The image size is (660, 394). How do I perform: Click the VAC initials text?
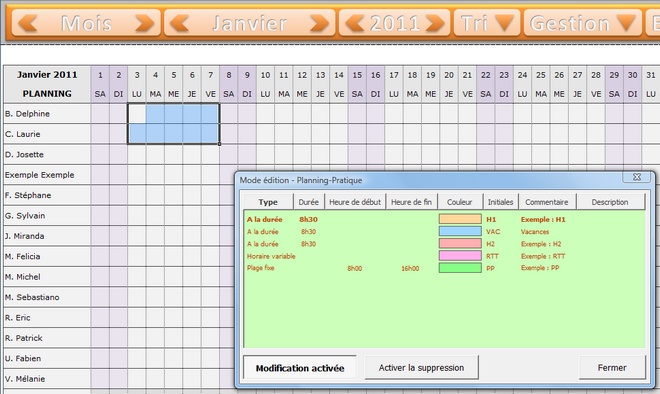(493, 232)
